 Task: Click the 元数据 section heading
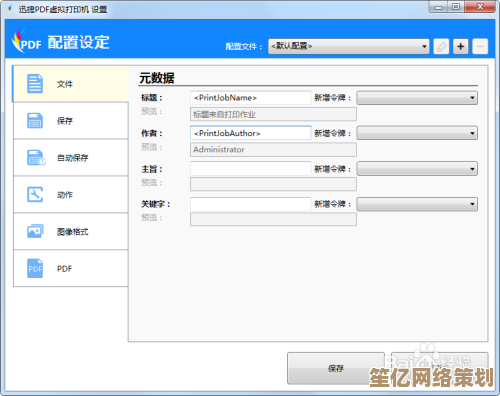point(157,78)
